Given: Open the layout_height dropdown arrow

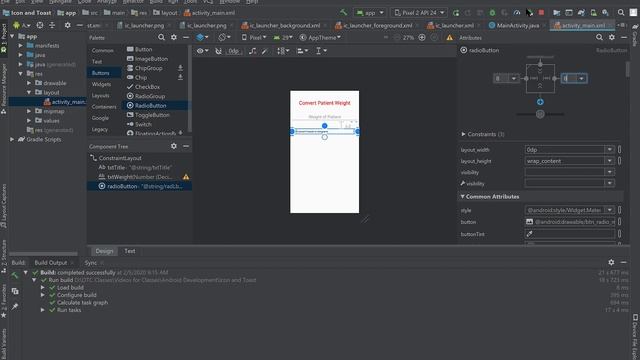Looking at the screenshot, I should [609, 161].
